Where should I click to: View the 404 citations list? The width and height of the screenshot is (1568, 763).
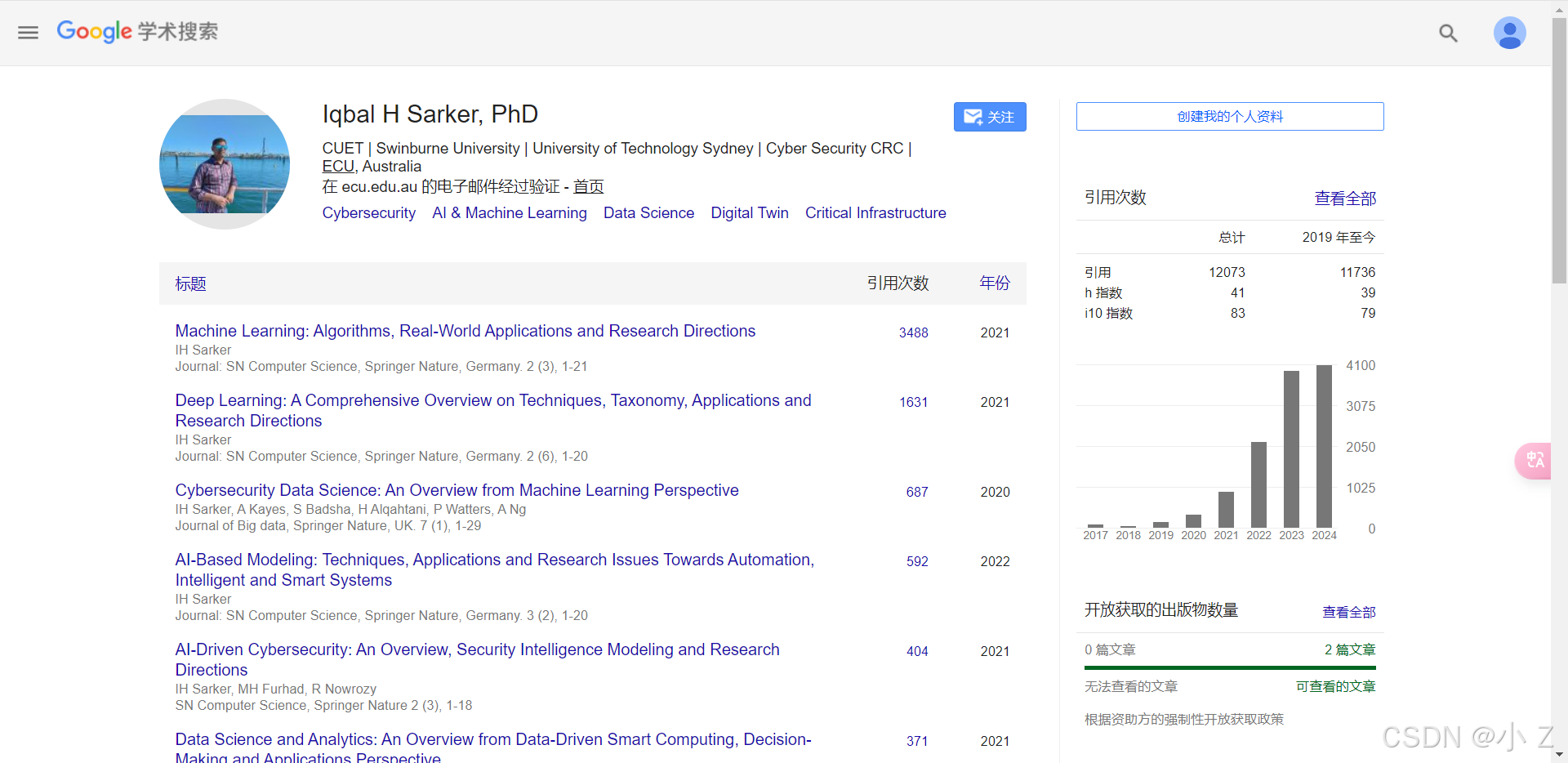coord(917,651)
